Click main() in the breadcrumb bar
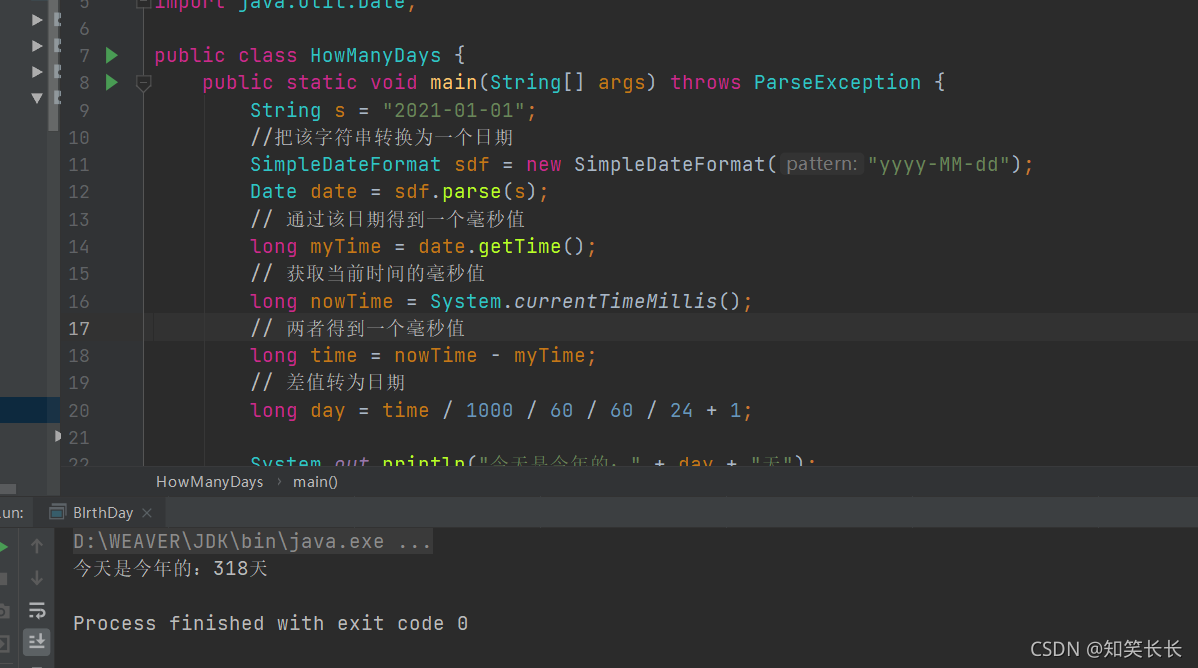Viewport: 1198px width, 668px height. coord(315,482)
